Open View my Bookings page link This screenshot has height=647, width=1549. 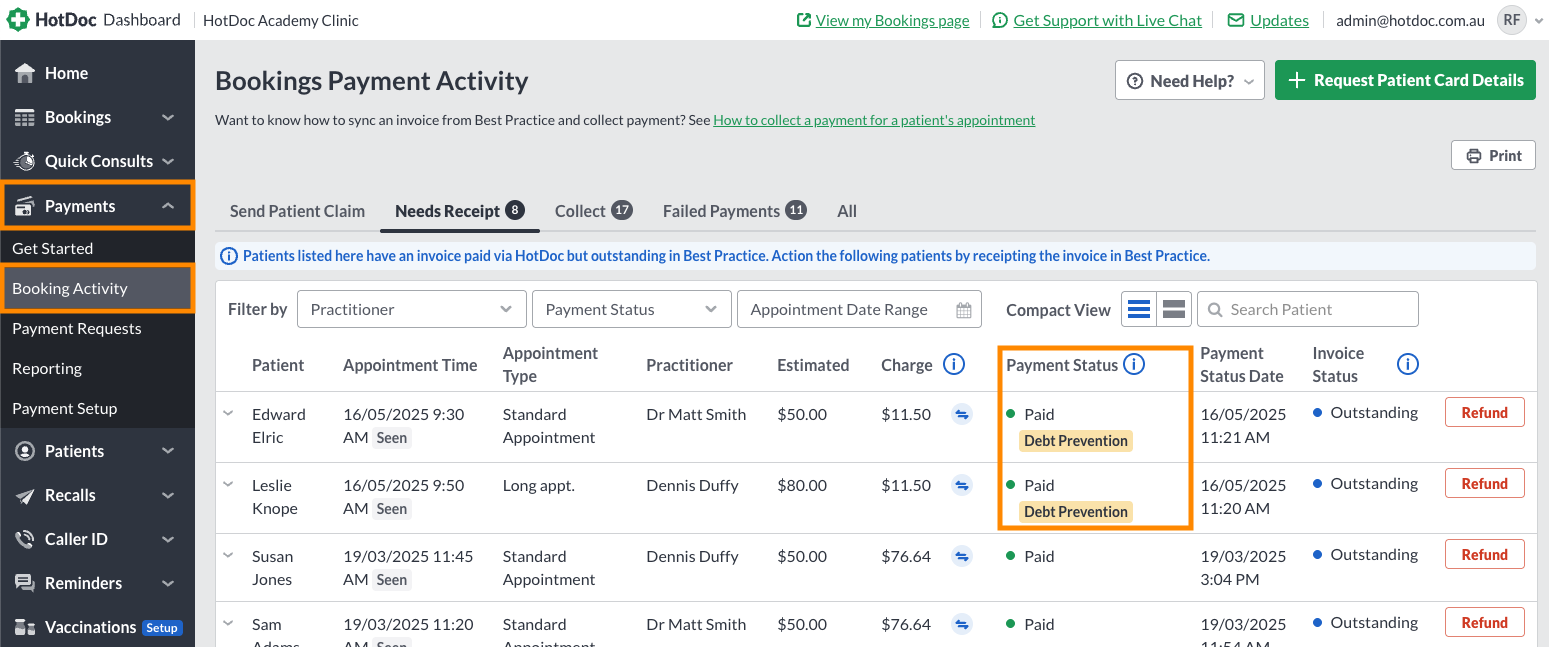pos(883,20)
